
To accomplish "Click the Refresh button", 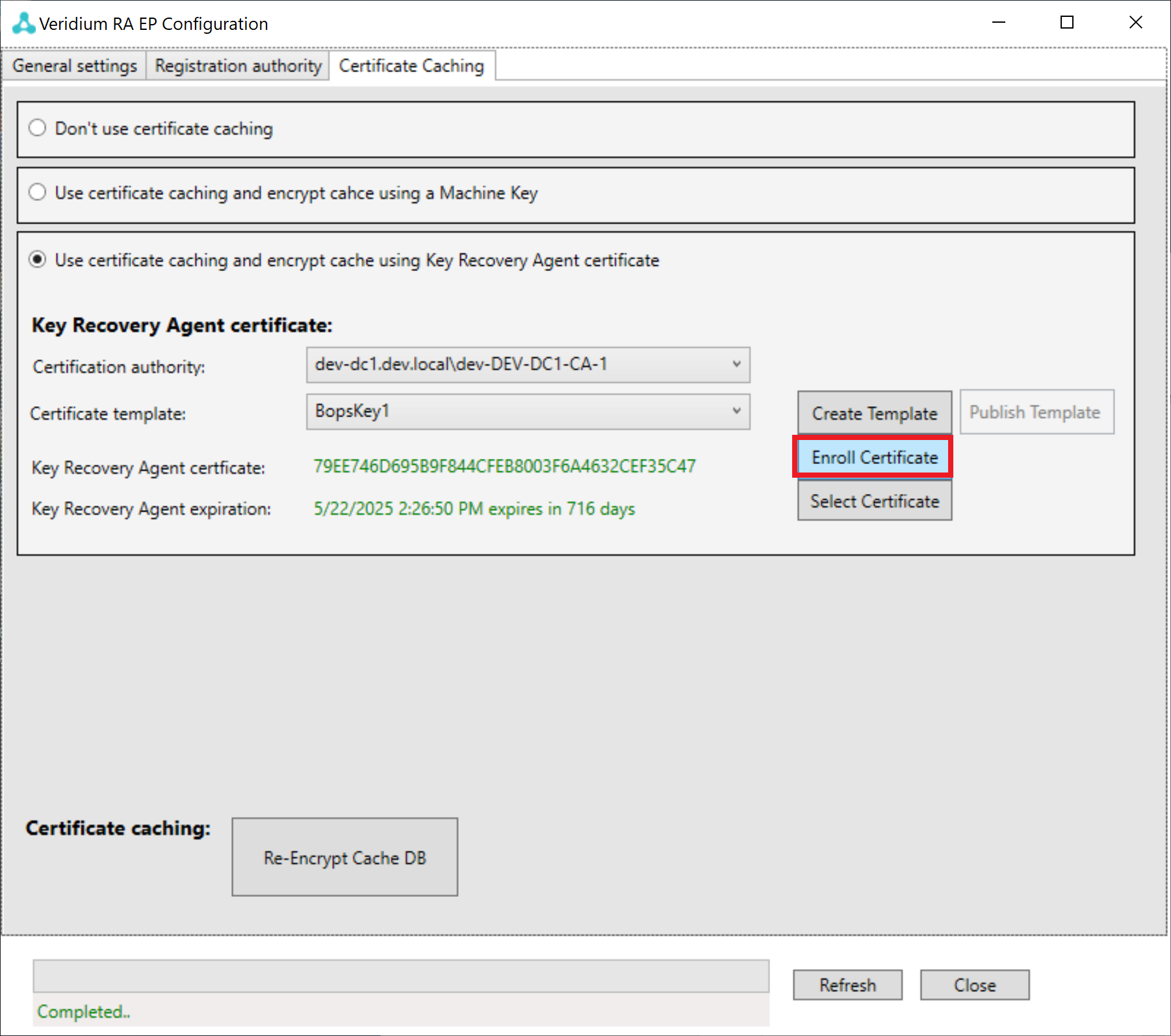I will tap(847, 985).
